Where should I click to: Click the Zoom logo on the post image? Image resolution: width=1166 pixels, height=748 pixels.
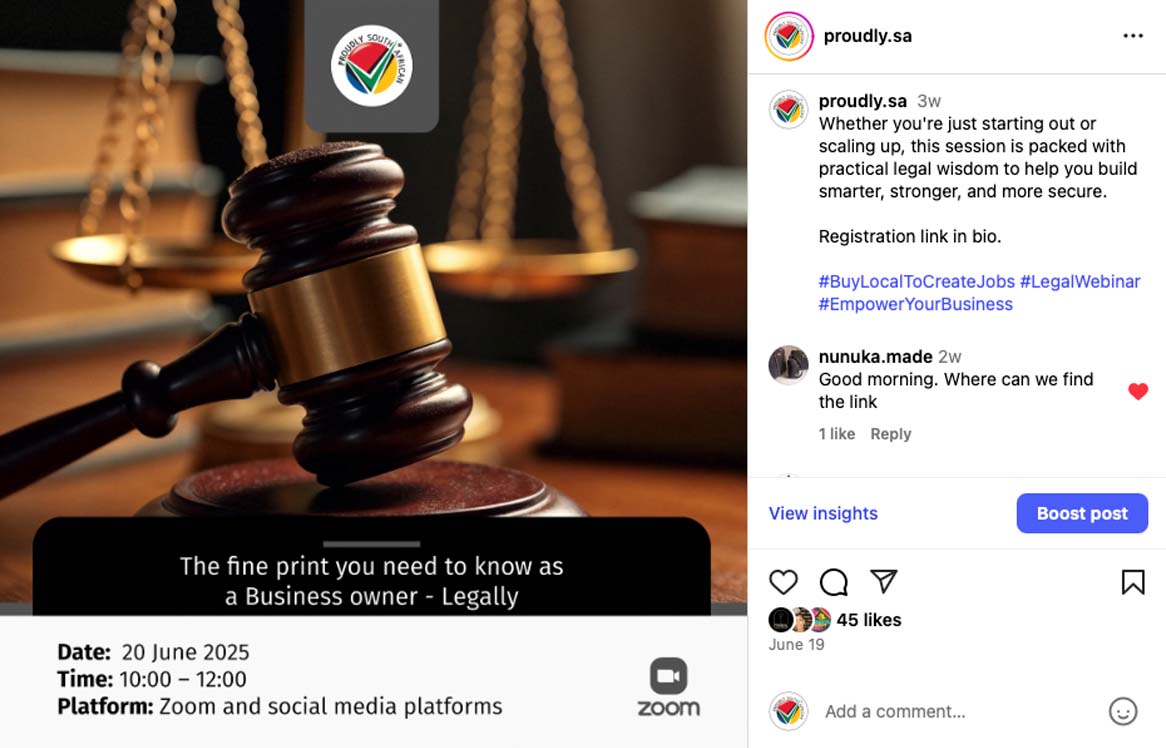[x=668, y=687]
